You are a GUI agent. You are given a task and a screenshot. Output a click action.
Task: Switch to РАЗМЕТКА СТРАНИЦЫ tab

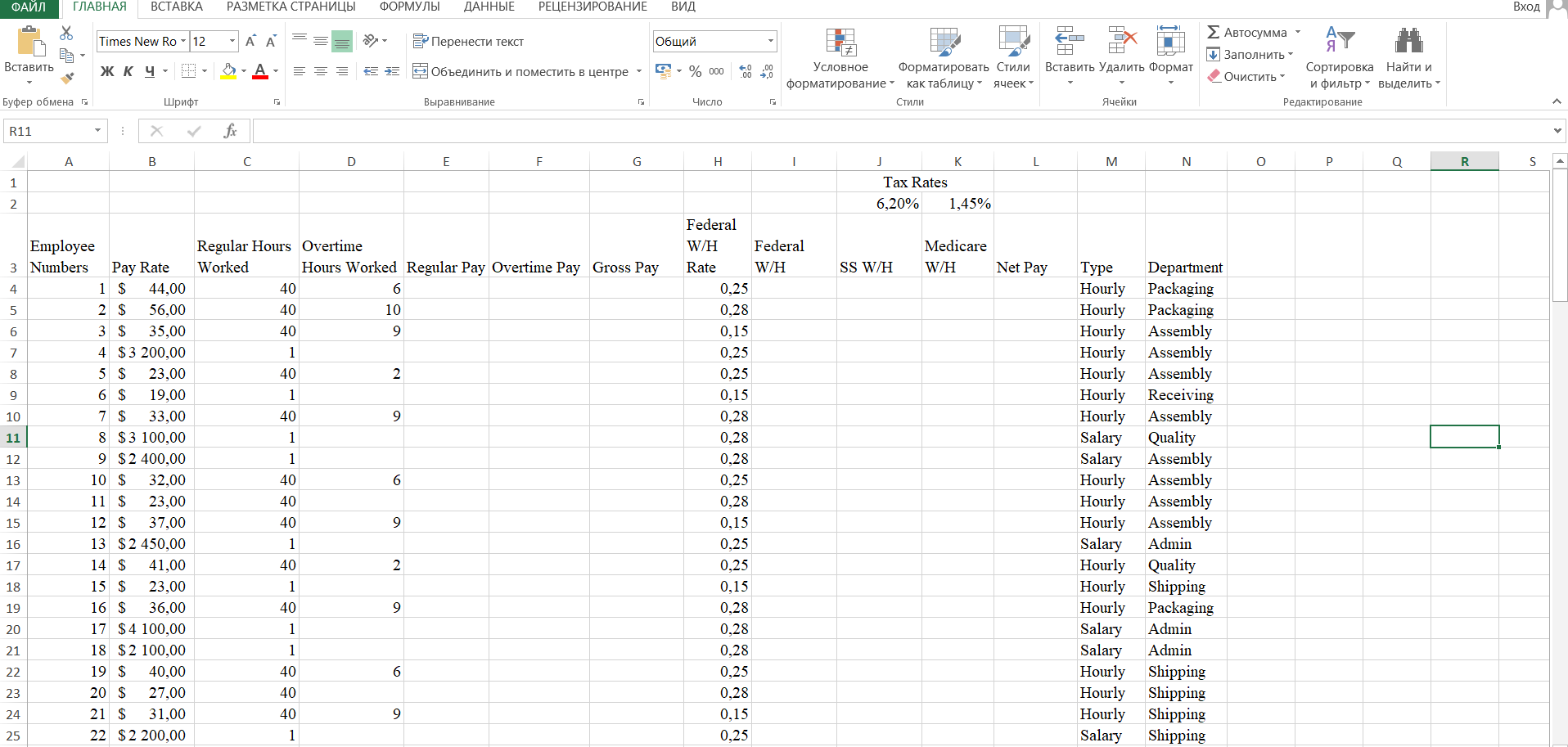point(291,7)
